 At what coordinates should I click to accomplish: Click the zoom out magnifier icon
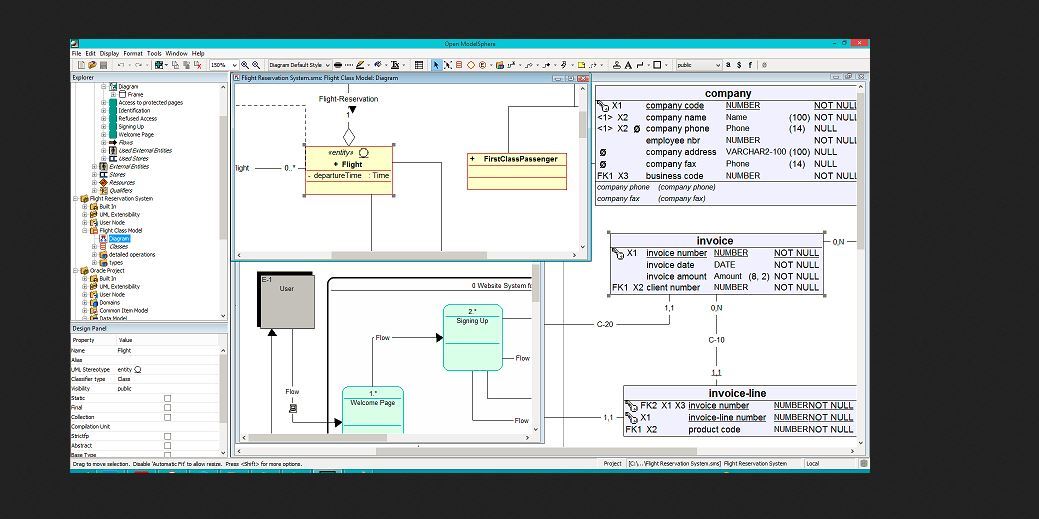click(256, 65)
